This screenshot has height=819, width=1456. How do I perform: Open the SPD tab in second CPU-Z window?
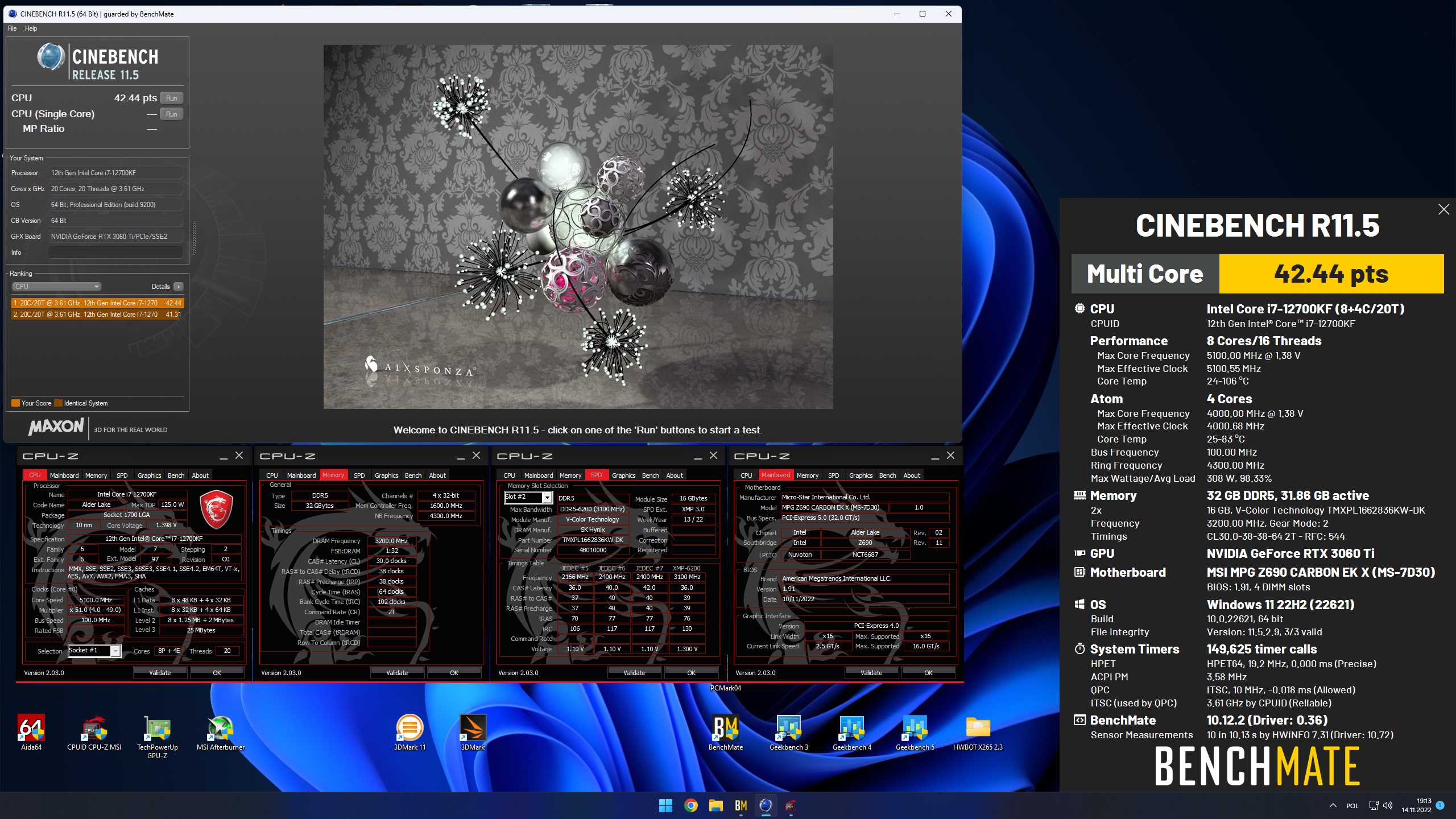coord(359,475)
